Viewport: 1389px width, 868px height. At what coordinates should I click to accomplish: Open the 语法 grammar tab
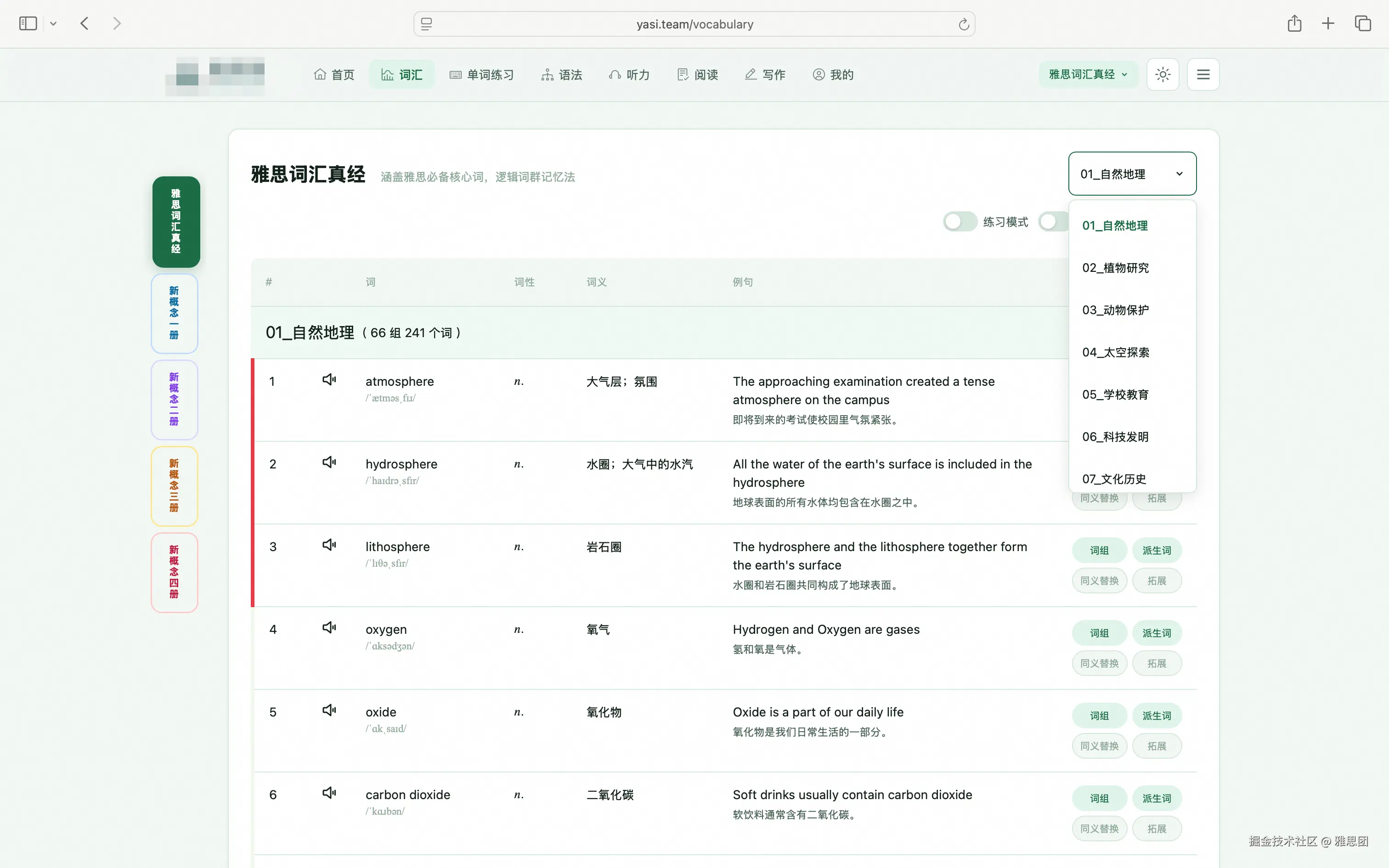click(561, 74)
